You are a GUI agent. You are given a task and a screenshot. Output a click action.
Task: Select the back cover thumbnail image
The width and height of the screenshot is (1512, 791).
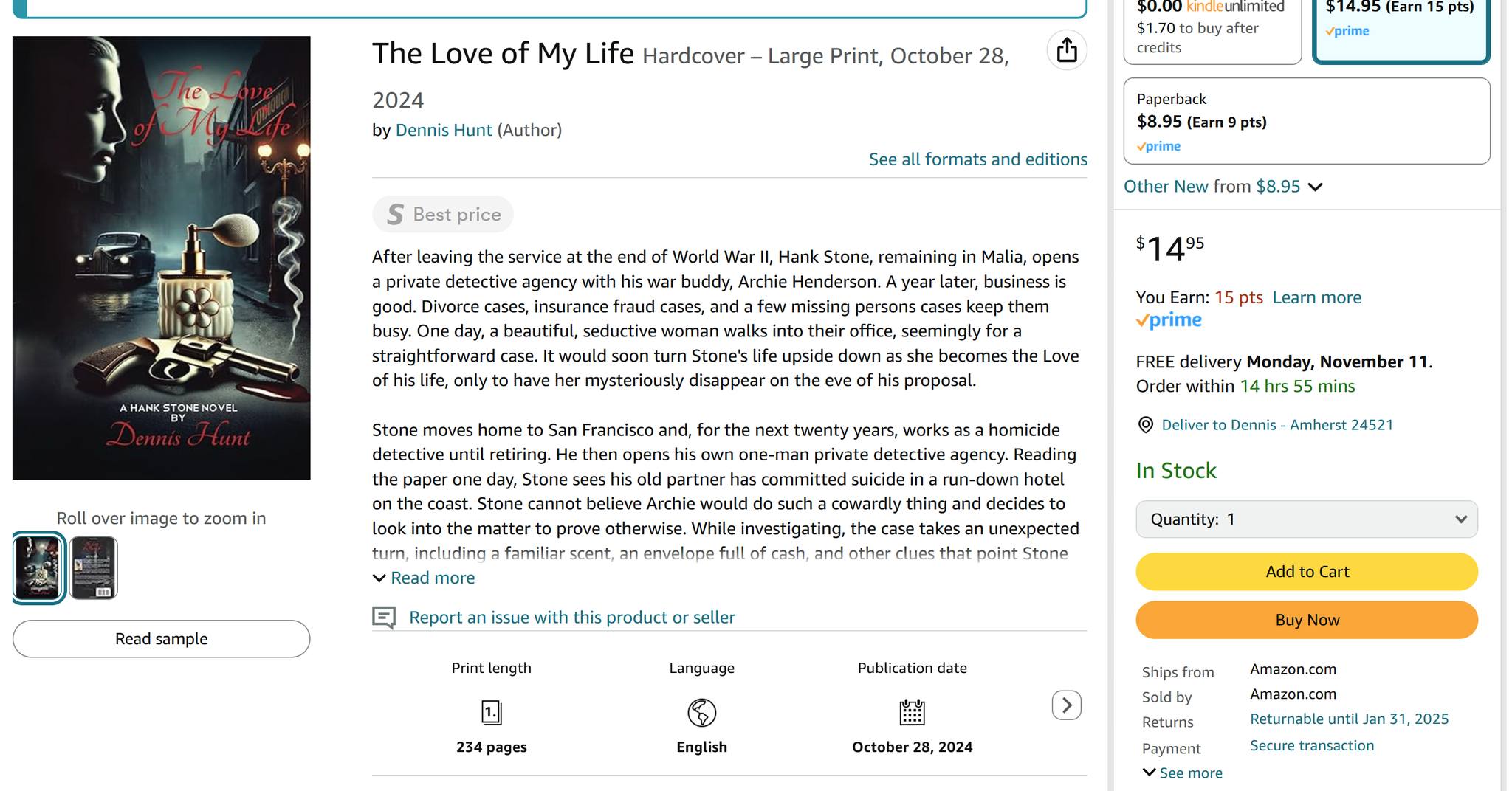(94, 567)
